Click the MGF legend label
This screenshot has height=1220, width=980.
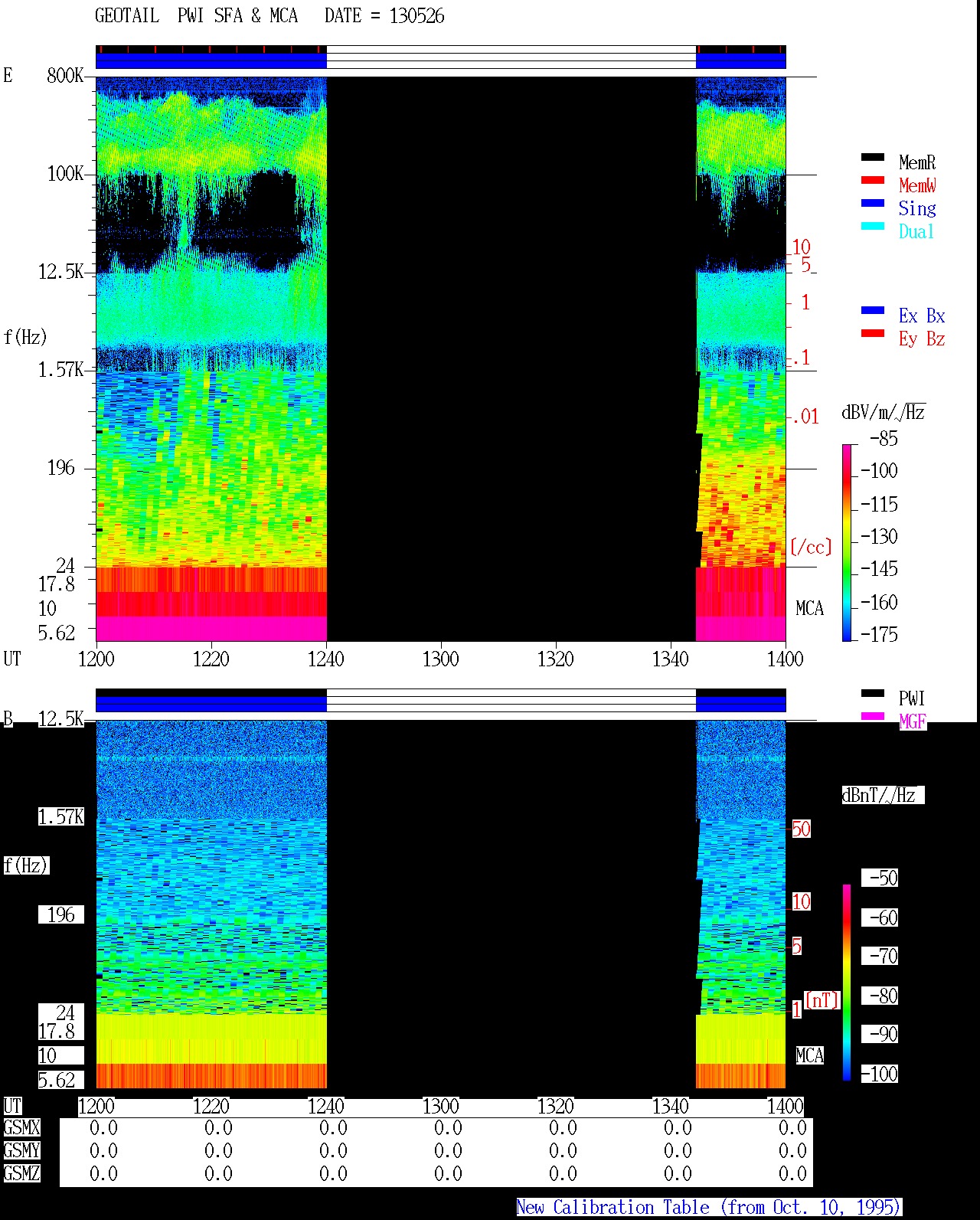click(913, 721)
